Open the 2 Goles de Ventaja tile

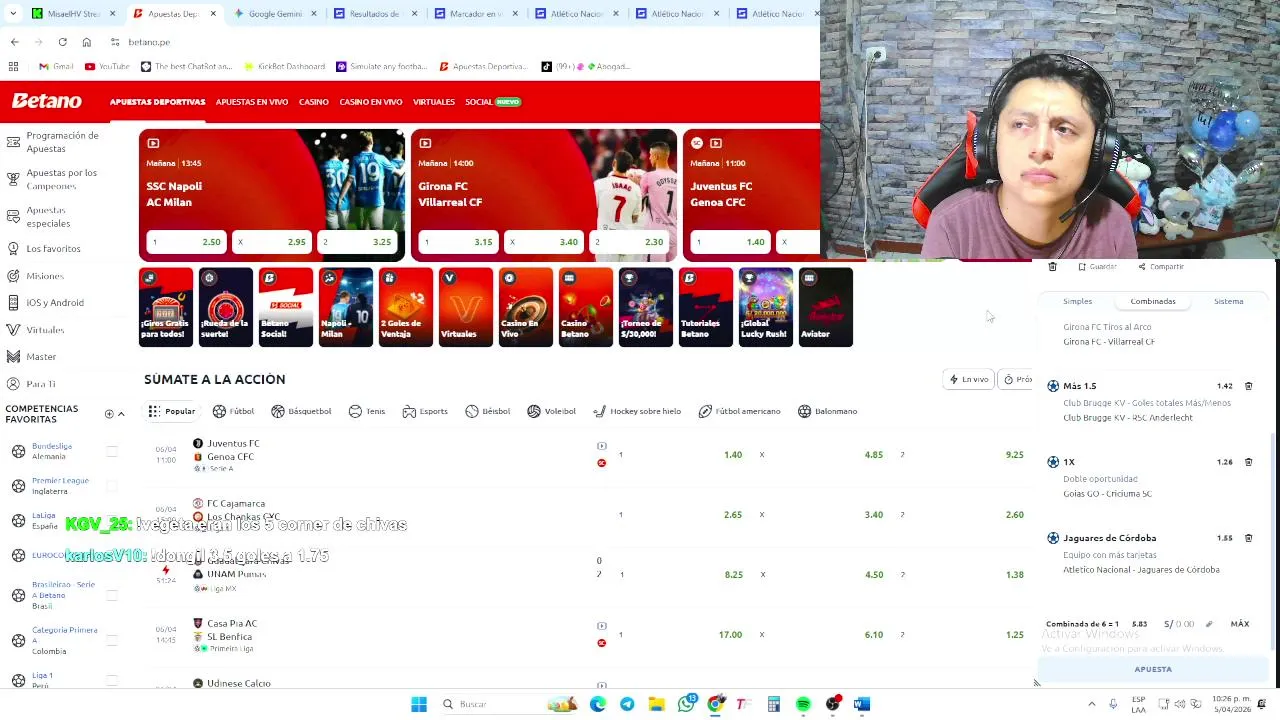406,307
